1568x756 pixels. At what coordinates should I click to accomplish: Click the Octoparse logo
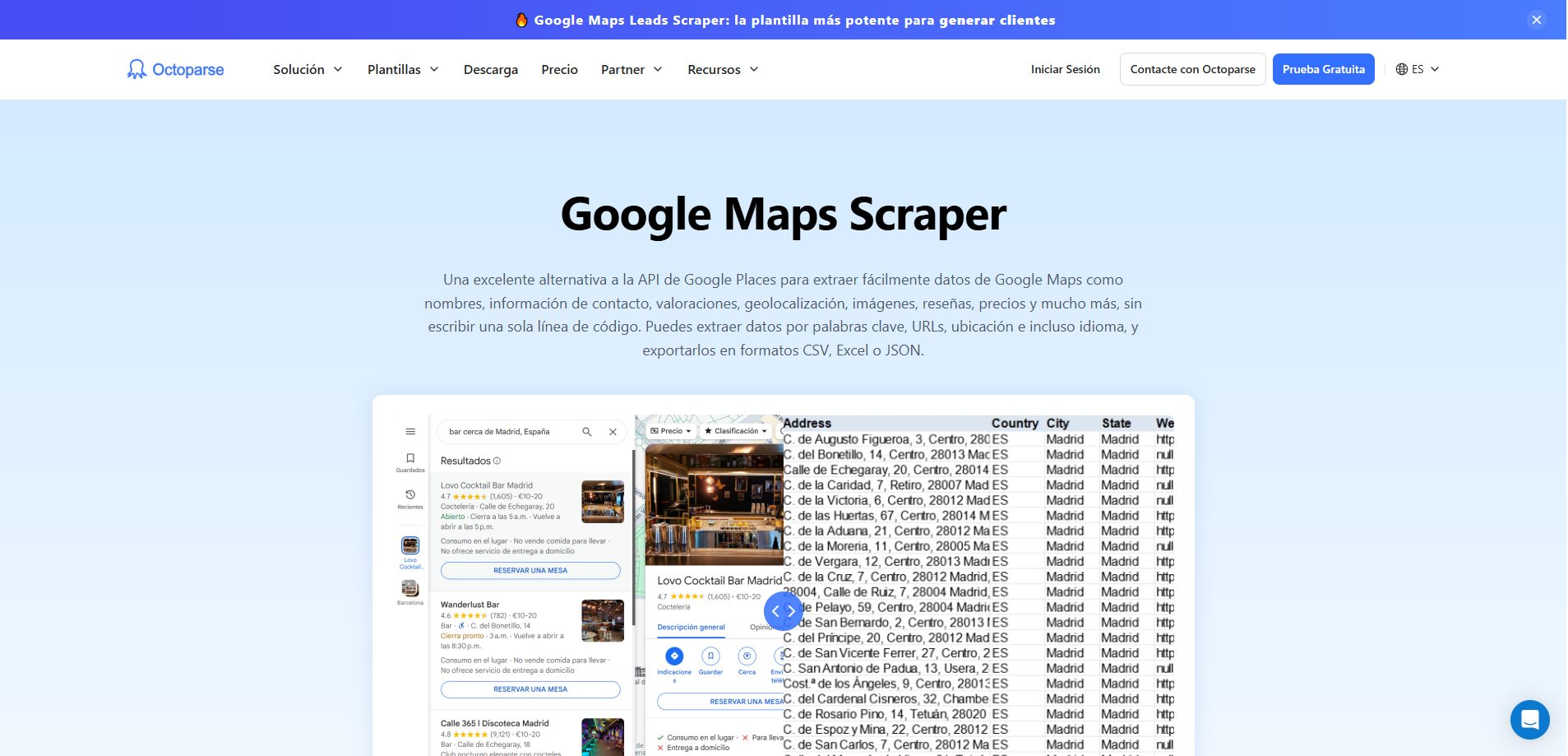pyautogui.click(x=174, y=69)
